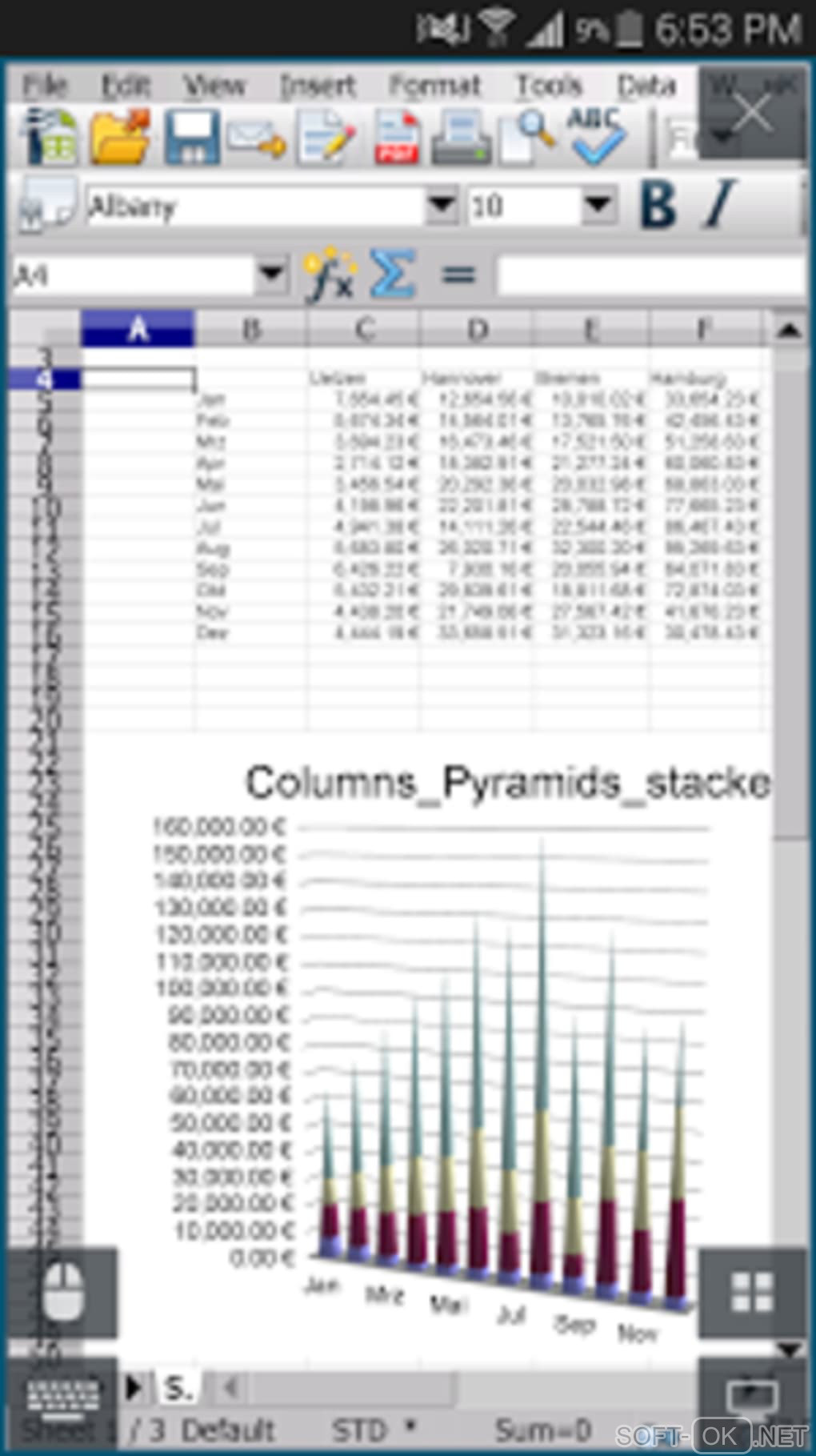Image resolution: width=816 pixels, height=1456 pixels.
Task: Click the Sum sigma icon
Action: [394, 274]
